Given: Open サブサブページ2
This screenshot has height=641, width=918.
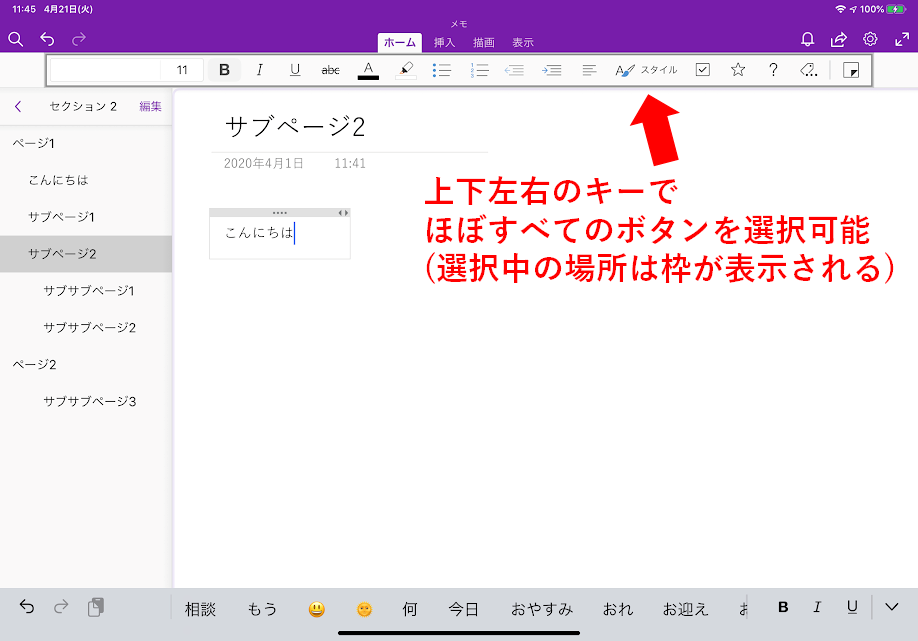Looking at the screenshot, I should click(x=86, y=328).
